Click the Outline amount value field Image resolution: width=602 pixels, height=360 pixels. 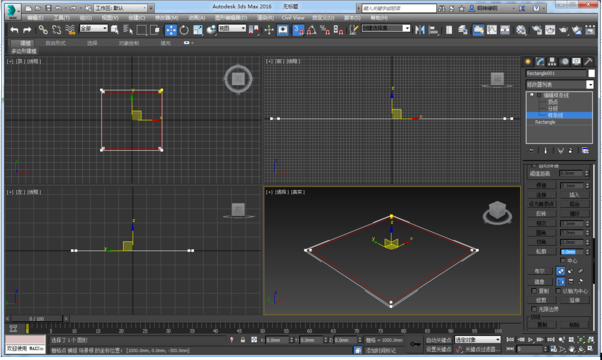(571, 252)
